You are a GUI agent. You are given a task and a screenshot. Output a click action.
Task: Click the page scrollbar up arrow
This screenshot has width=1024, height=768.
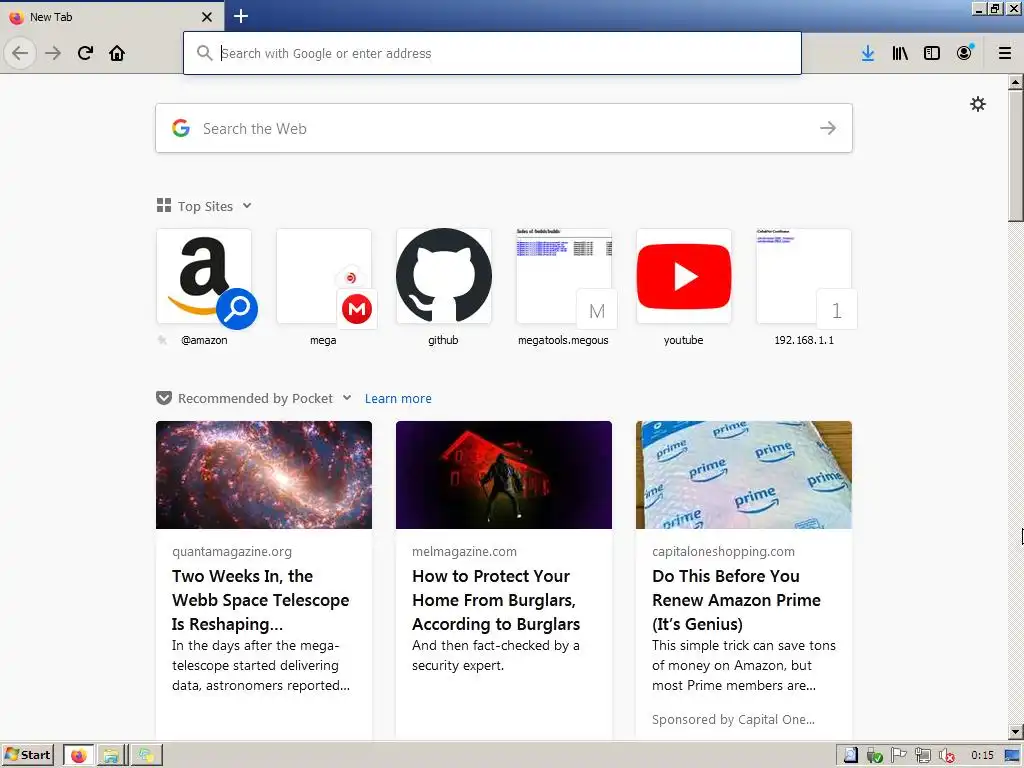(x=1016, y=82)
